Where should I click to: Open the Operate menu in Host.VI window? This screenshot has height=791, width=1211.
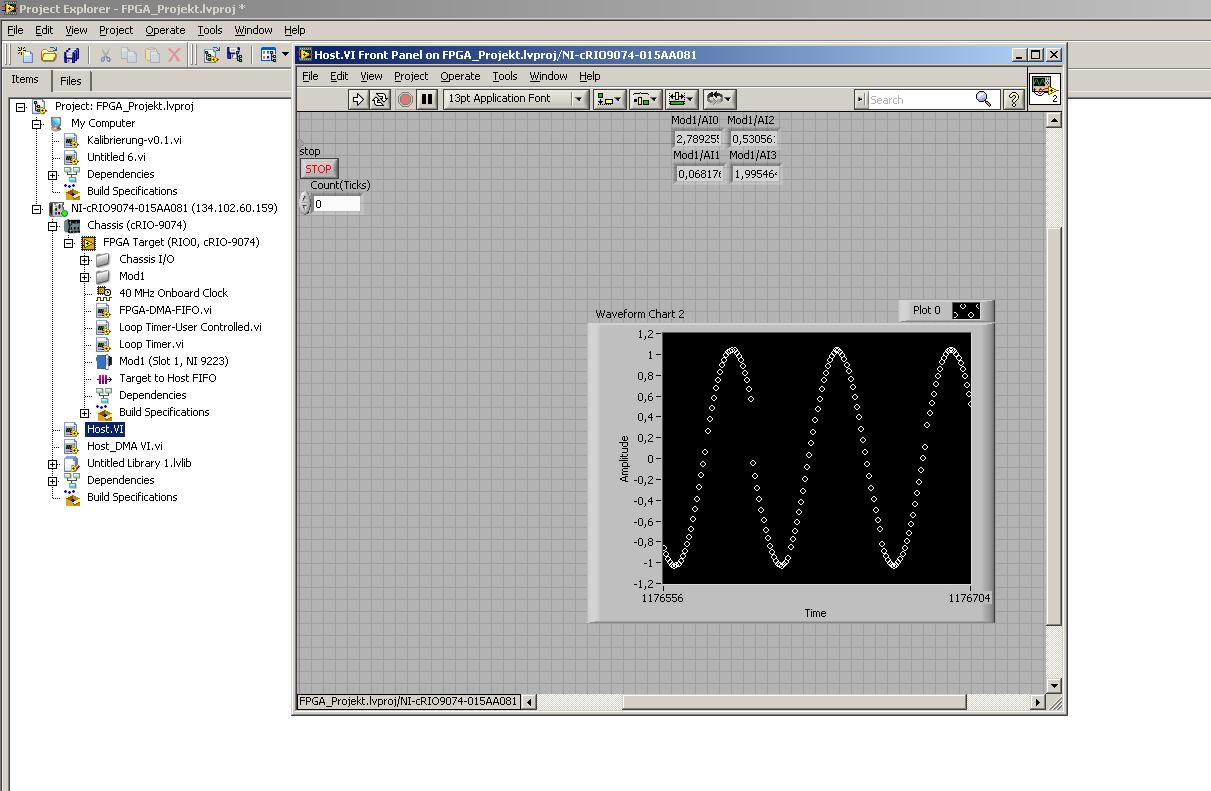pyautogui.click(x=460, y=76)
